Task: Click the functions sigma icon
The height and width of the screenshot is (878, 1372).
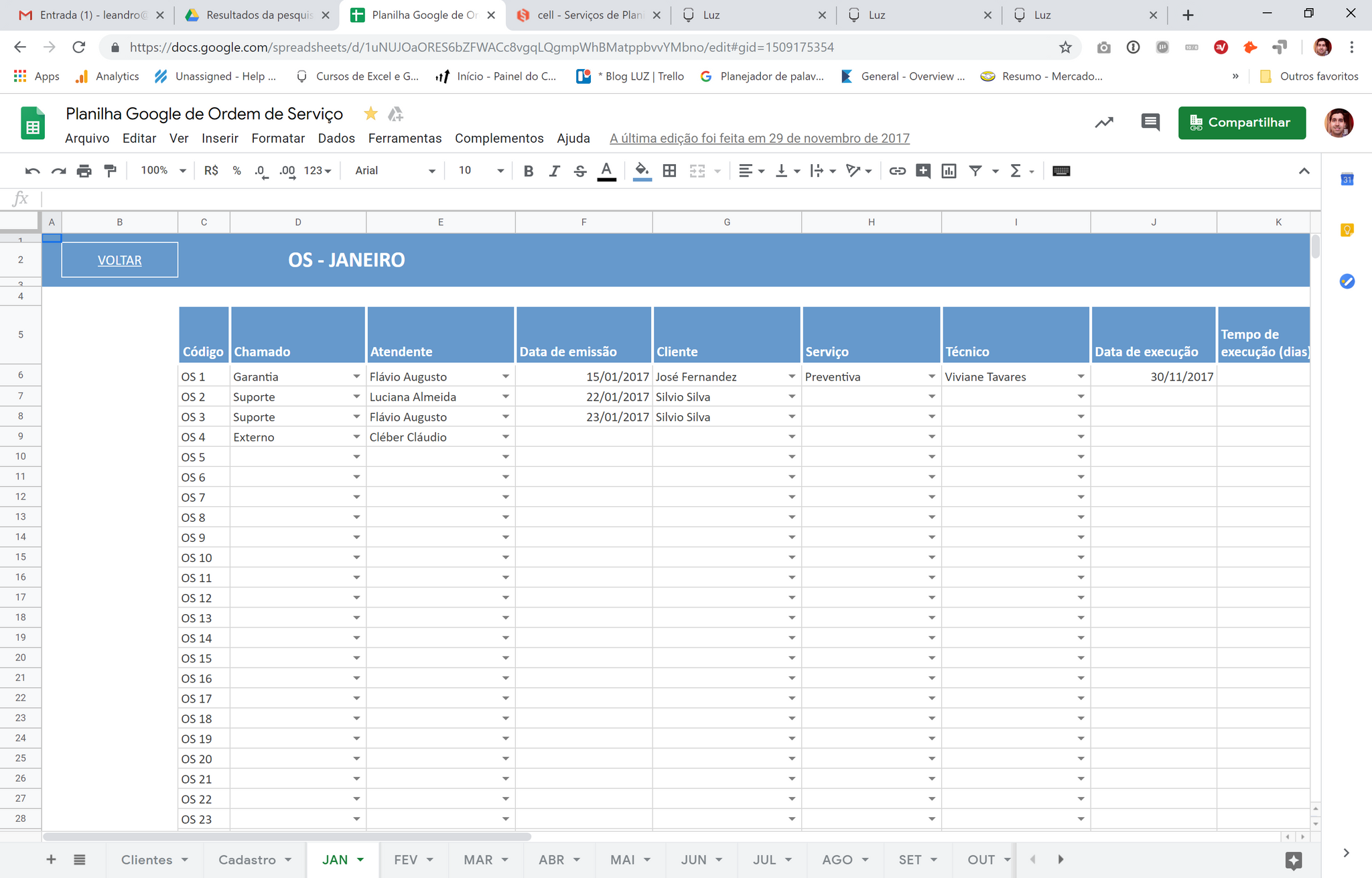Action: (1016, 171)
